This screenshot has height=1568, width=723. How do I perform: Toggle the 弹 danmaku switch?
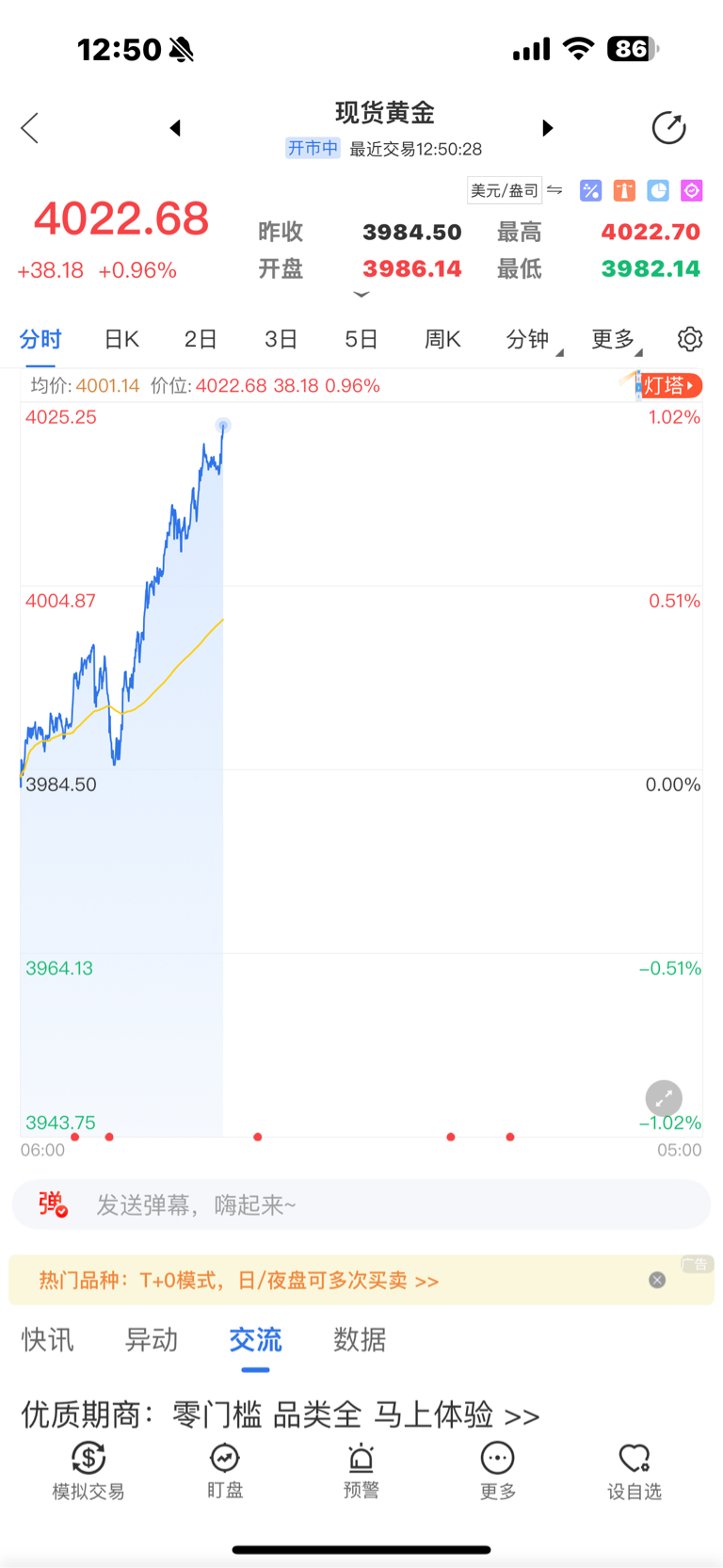point(52,1204)
